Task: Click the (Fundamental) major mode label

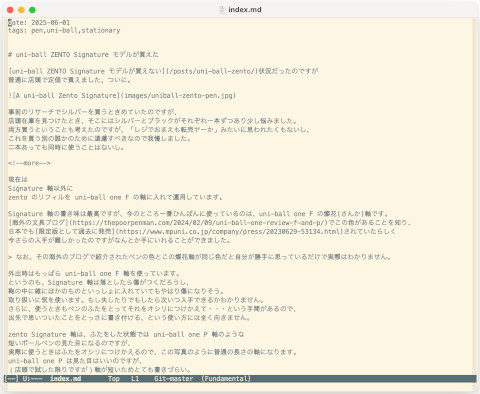Action: (x=226, y=379)
